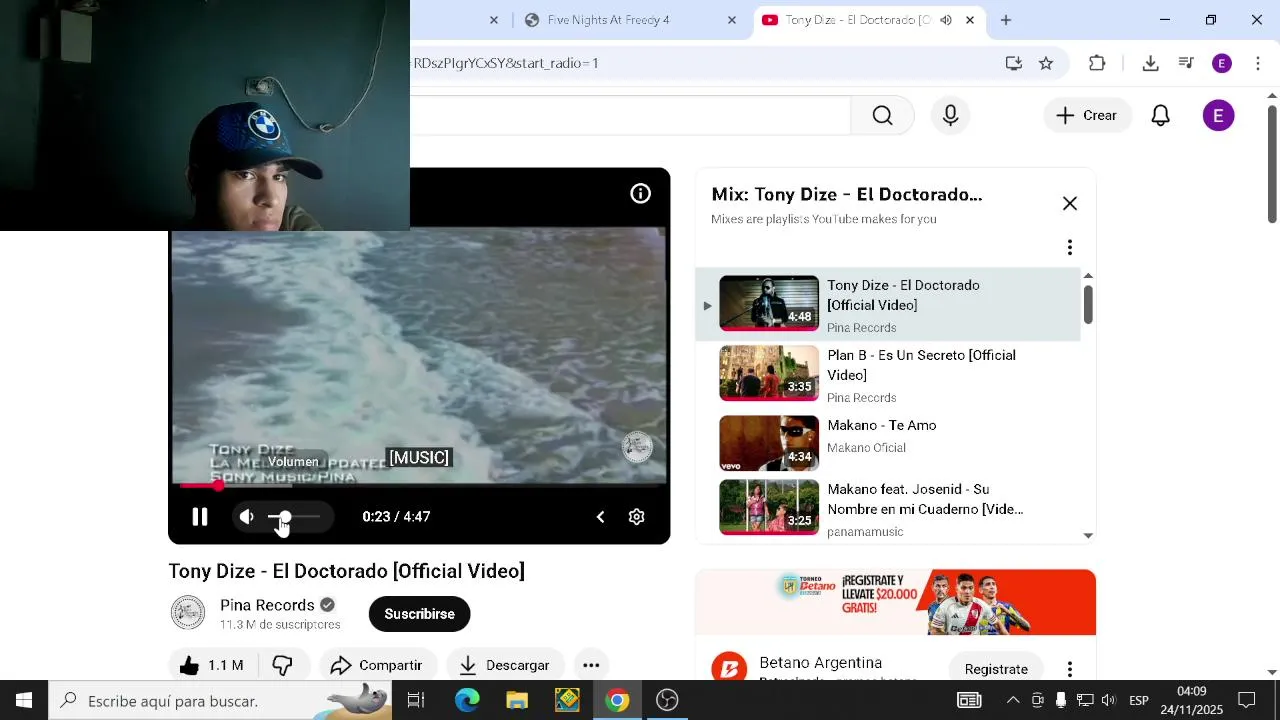
Task: Play Makano - Te Amo
Action: tap(888, 442)
